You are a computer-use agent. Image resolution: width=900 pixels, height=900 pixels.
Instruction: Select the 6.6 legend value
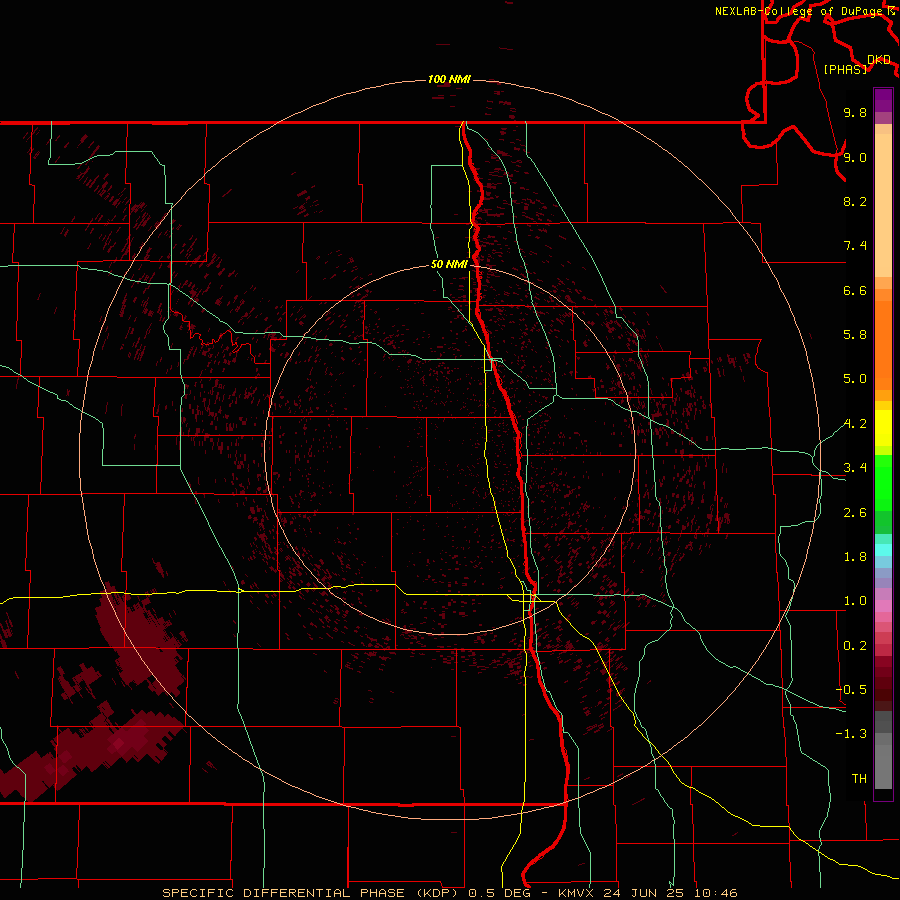(x=855, y=290)
